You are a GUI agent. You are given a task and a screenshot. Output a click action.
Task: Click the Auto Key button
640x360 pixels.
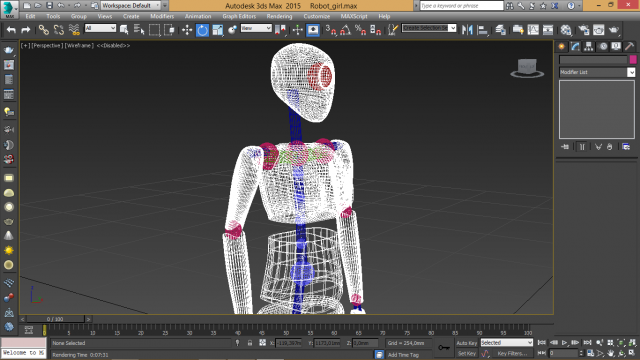click(x=467, y=343)
